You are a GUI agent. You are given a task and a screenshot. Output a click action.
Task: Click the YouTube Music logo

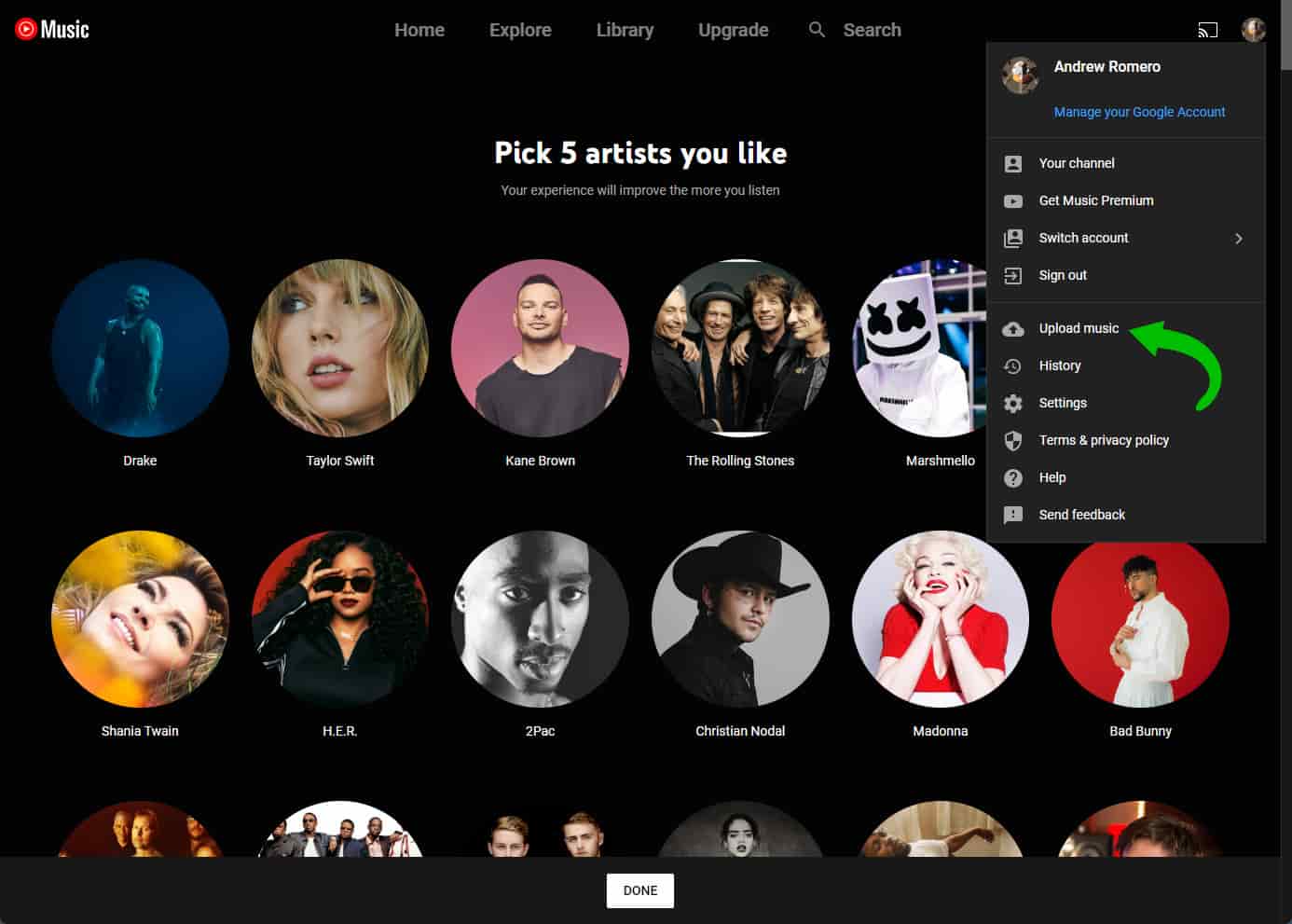tap(51, 28)
